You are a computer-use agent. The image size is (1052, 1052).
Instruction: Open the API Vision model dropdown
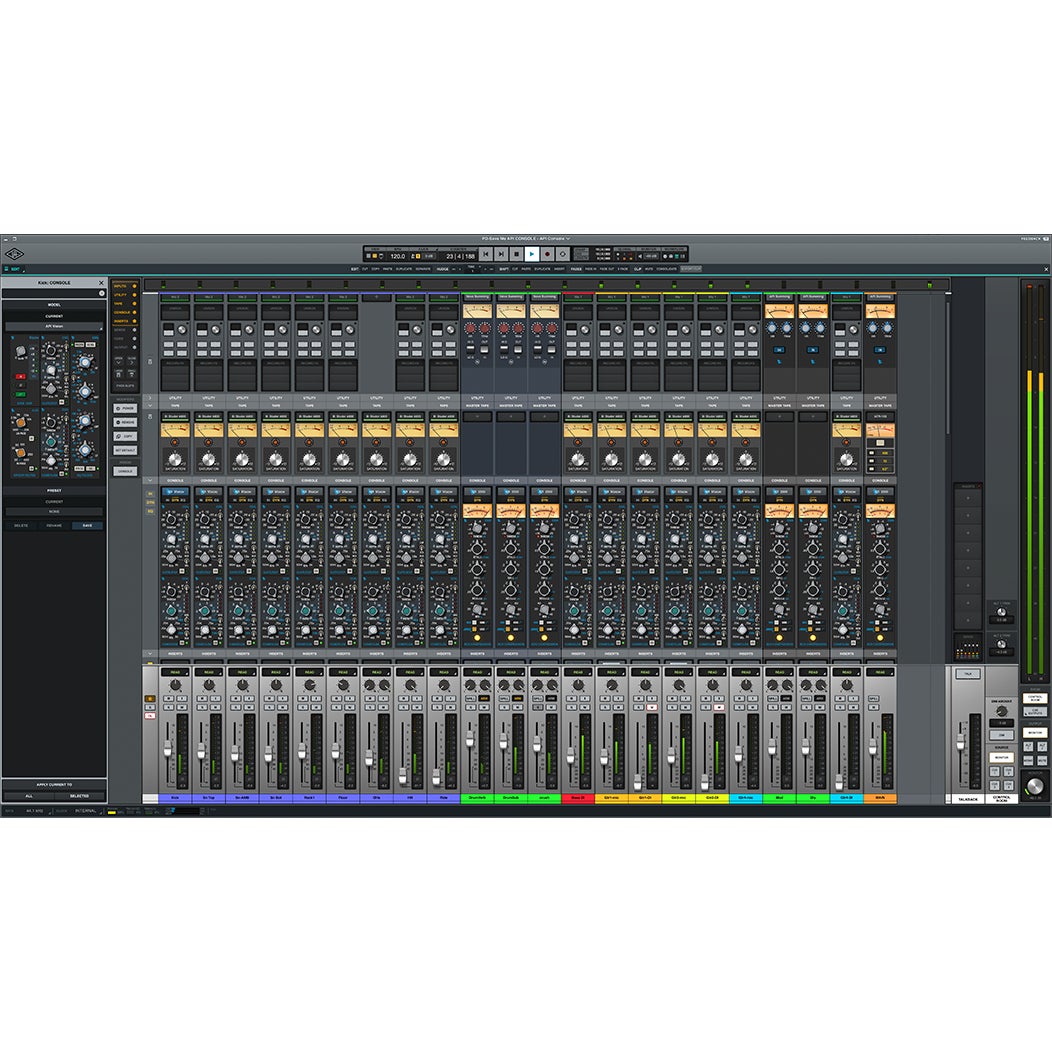[54, 326]
